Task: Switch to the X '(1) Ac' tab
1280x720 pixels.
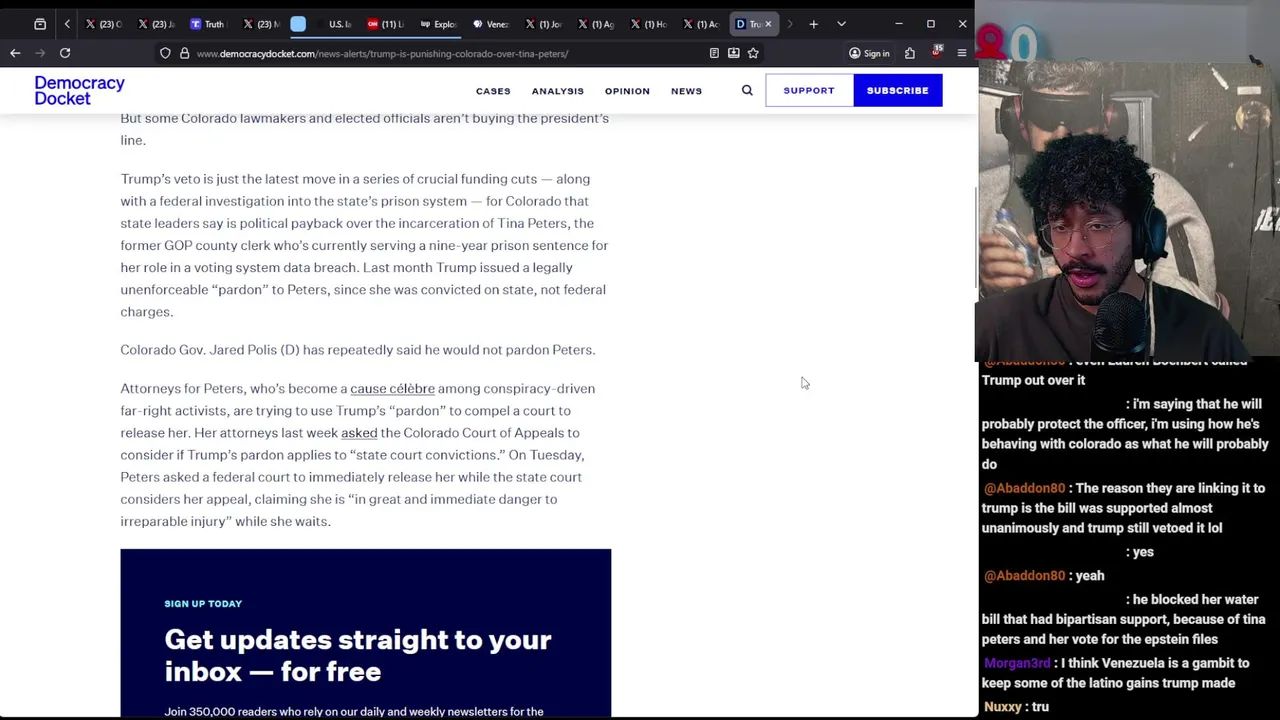Action: (x=700, y=24)
